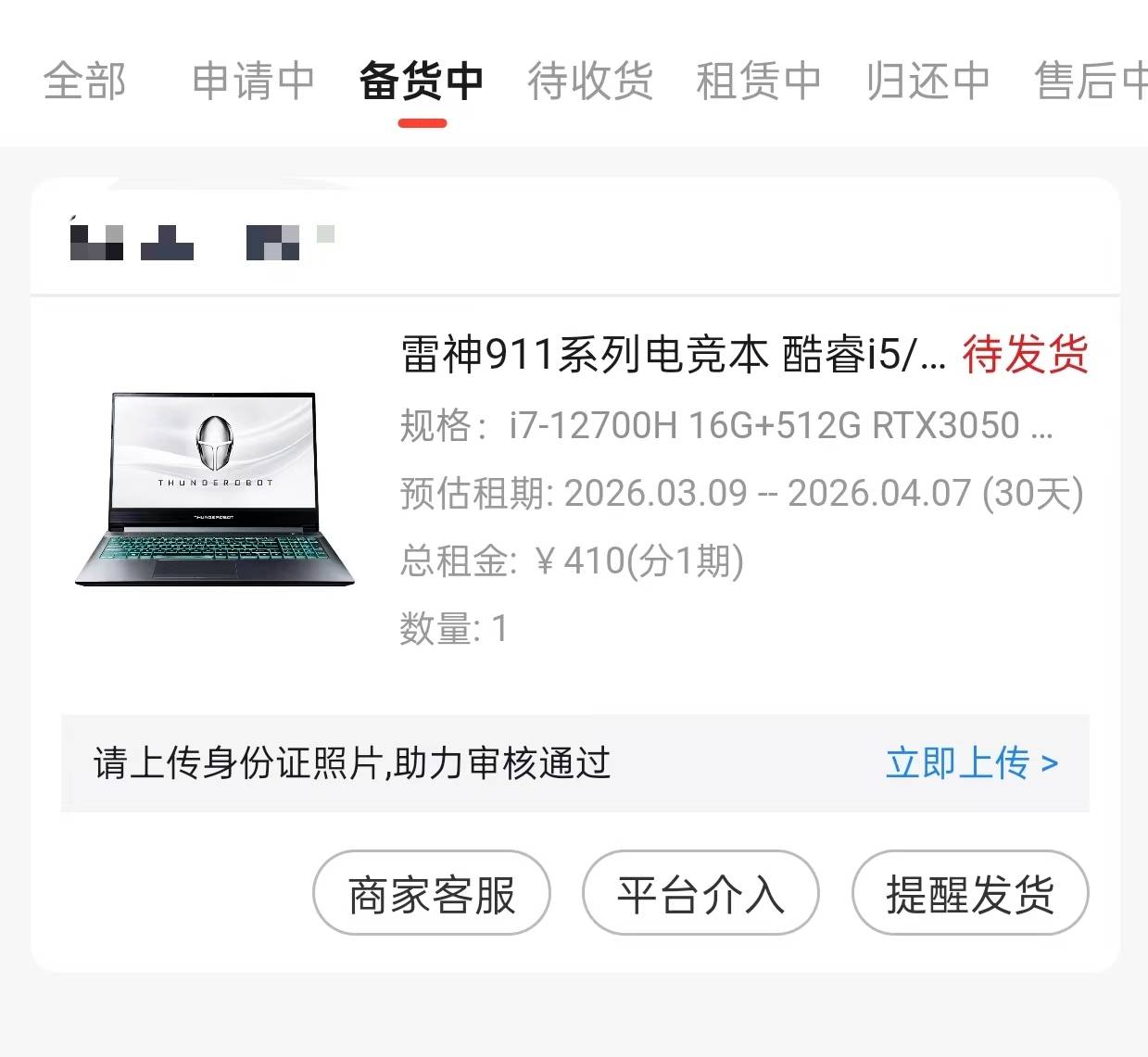Tap 提醒发货 to remind shipment
1148x1057 pixels.
click(970, 893)
